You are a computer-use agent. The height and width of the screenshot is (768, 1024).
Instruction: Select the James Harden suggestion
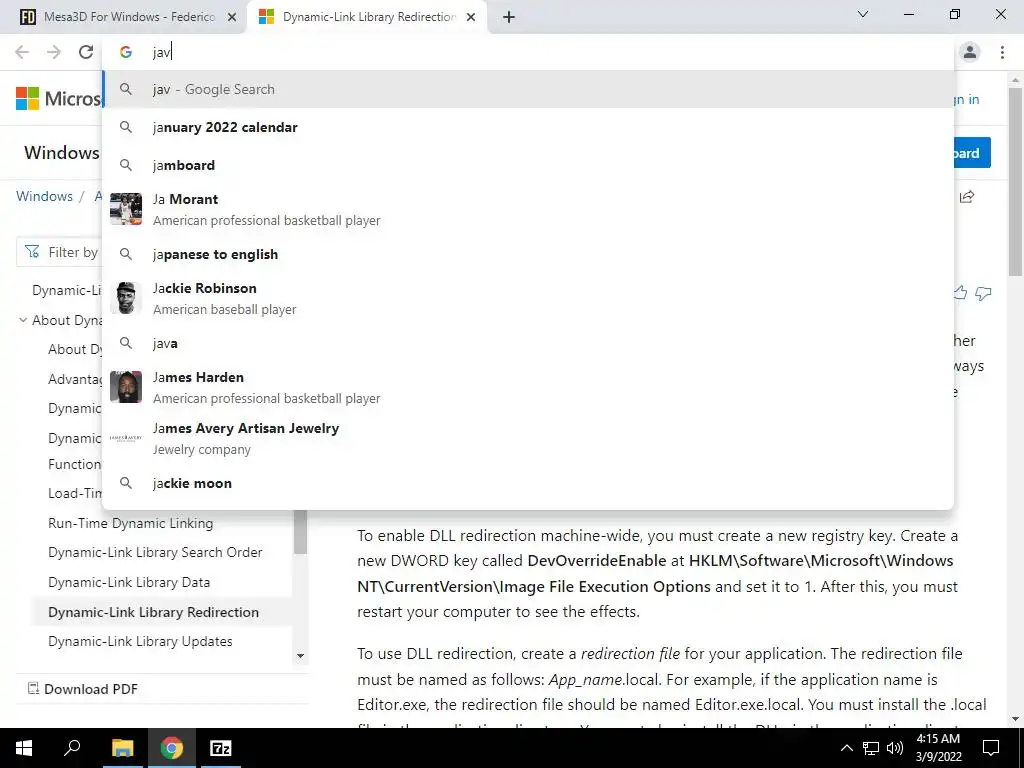(x=528, y=387)
